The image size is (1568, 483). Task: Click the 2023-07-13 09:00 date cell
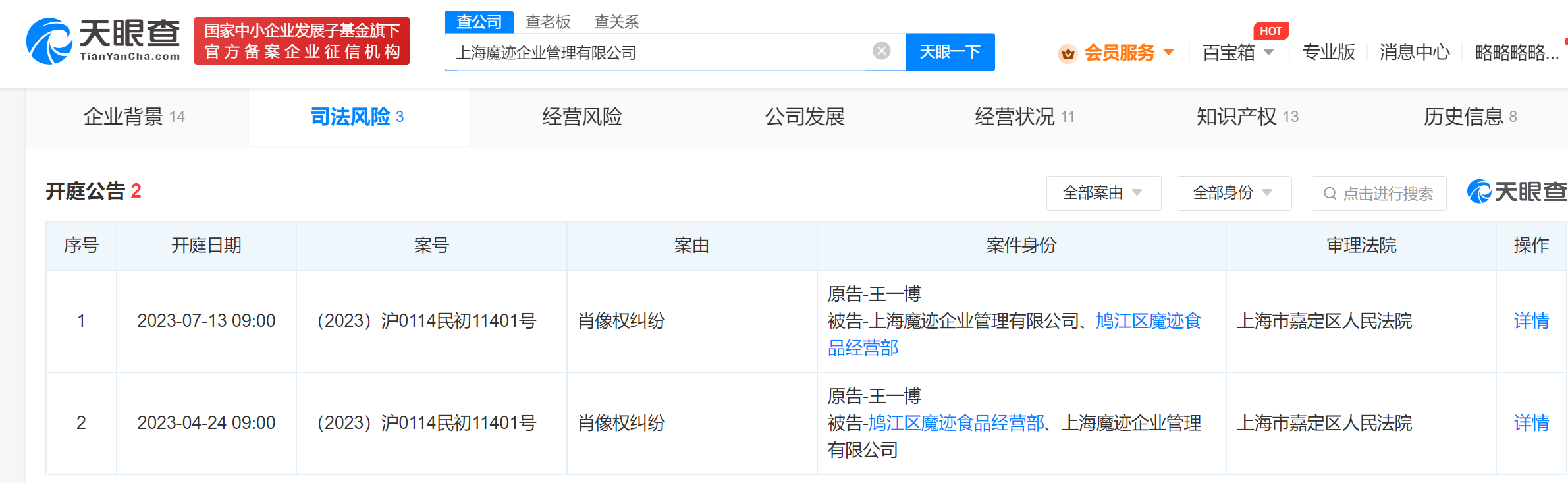(206, 321)
